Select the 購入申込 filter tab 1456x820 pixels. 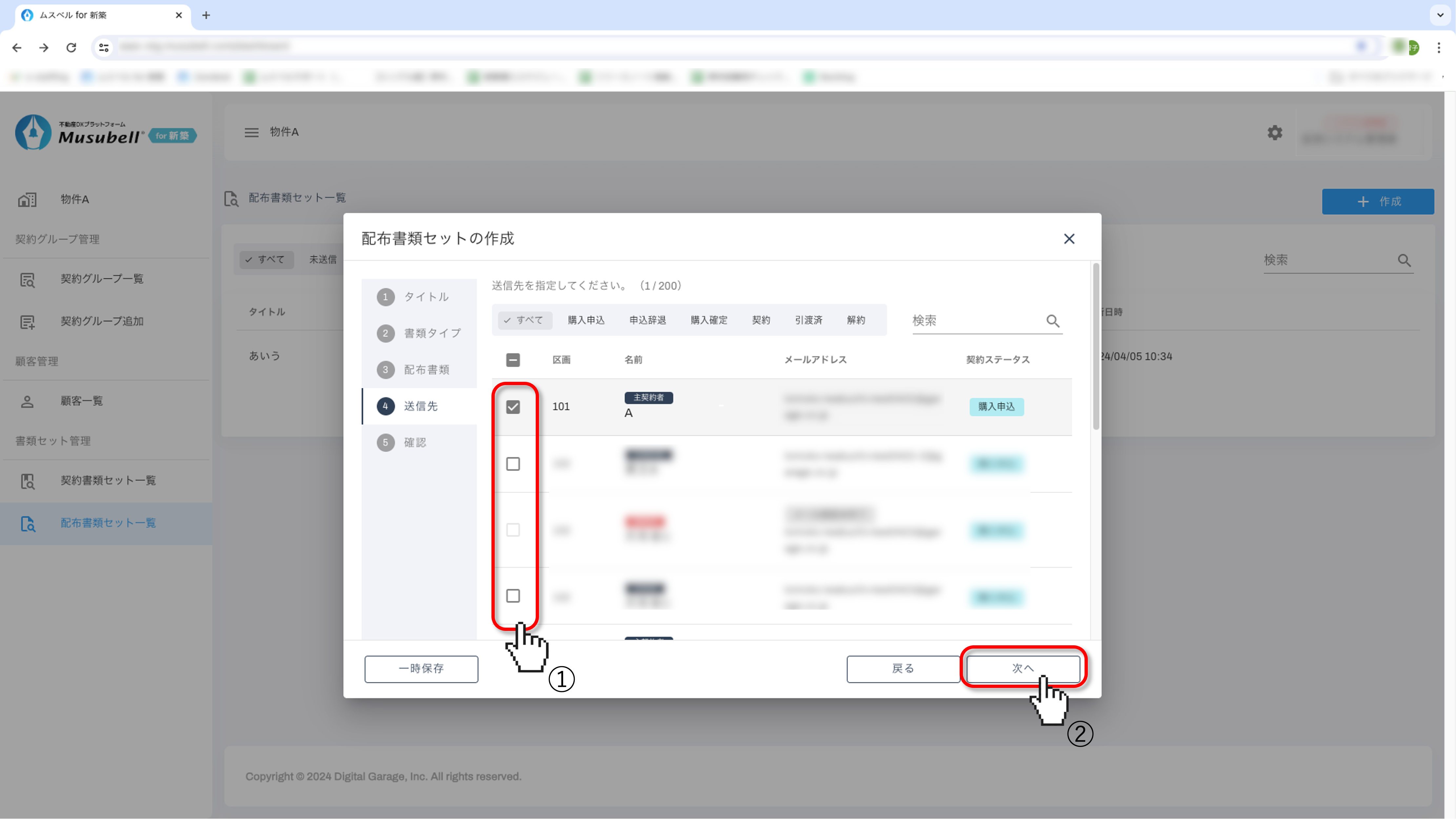(586, 321)
